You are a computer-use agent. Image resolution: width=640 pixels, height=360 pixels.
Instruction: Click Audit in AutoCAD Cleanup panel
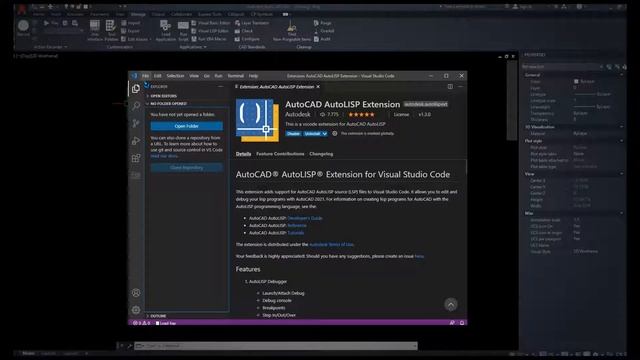[322, 39]
